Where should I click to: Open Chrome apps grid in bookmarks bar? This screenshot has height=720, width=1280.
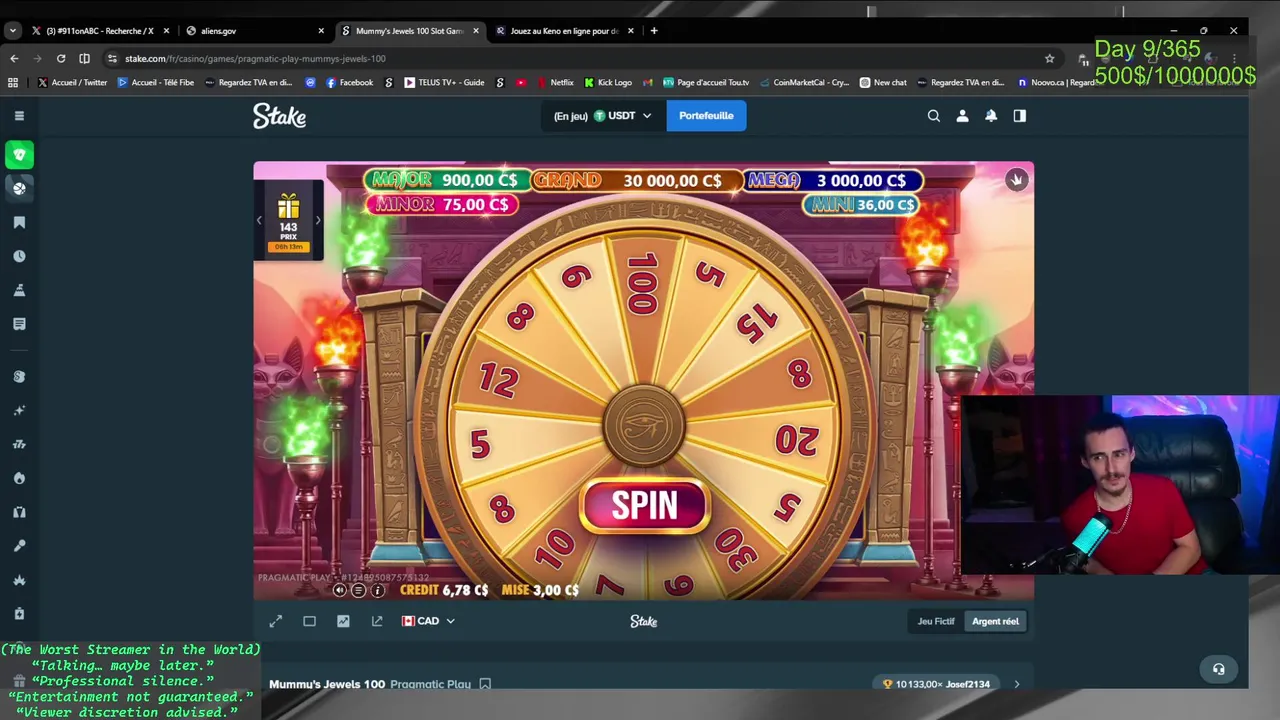coord(12,82)
